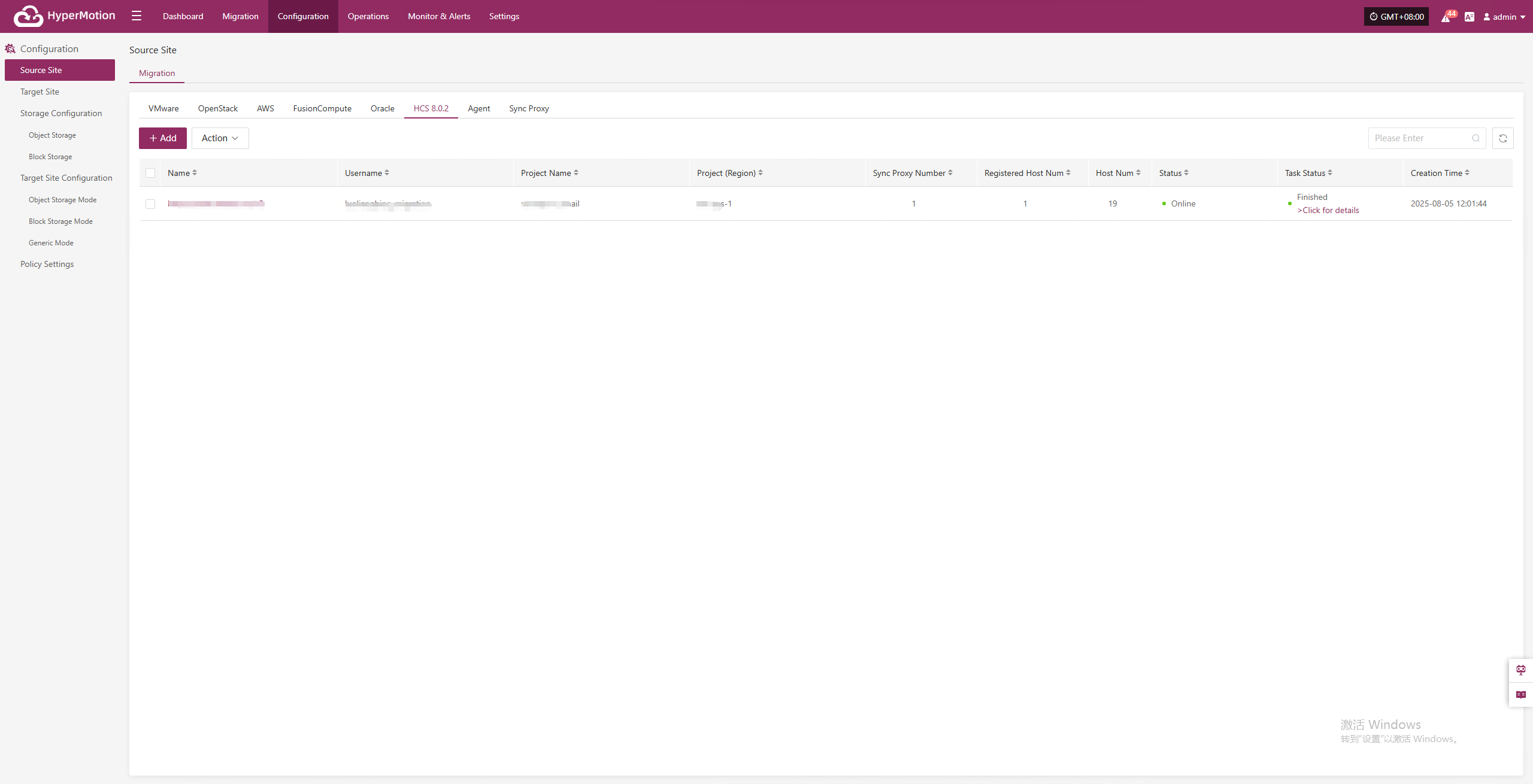Open the language switch icon
Image resolution: width=1533 pixels, height=784 pixels.
tap(1470, 17)
